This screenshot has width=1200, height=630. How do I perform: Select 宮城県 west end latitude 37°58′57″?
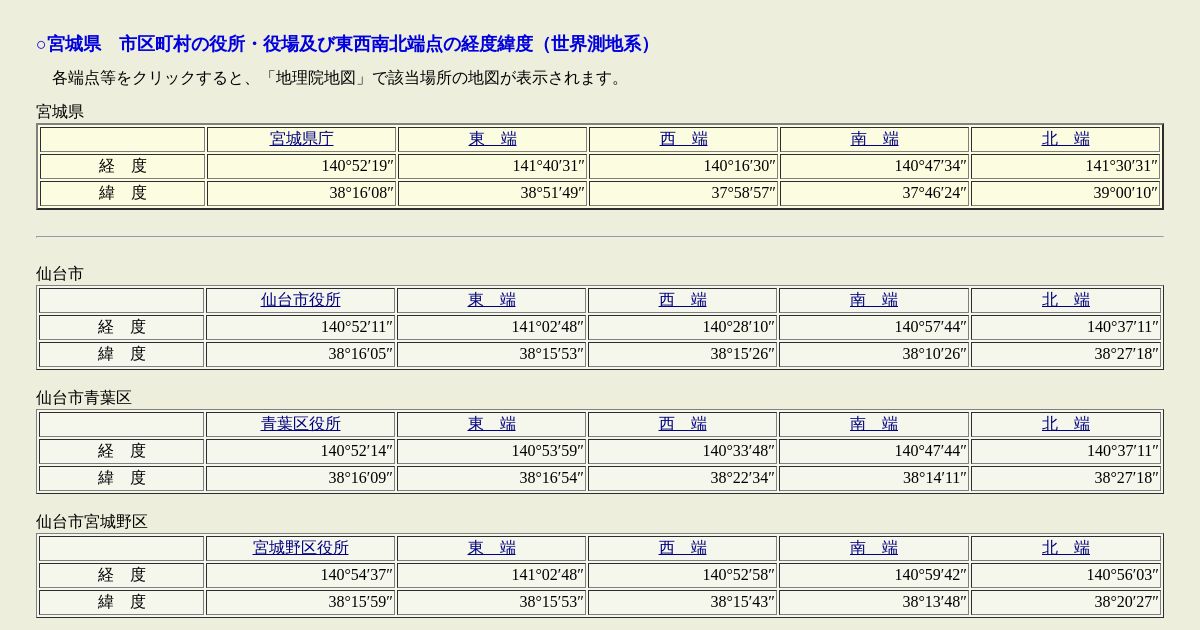pos(743,193)
